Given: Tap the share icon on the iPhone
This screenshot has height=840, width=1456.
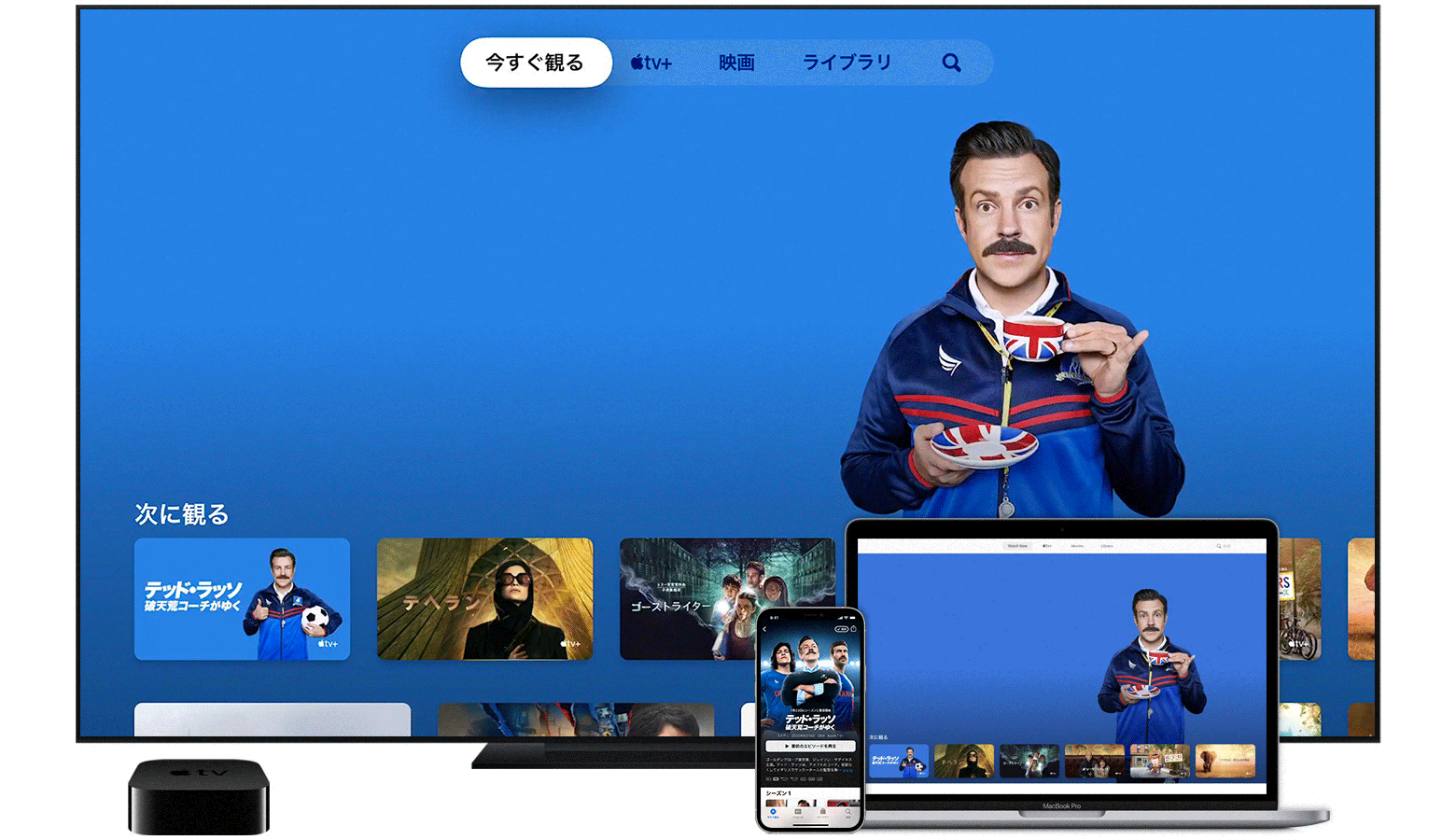Looking at the screenshot, I should pyautogui.click(x=853, y=629).
